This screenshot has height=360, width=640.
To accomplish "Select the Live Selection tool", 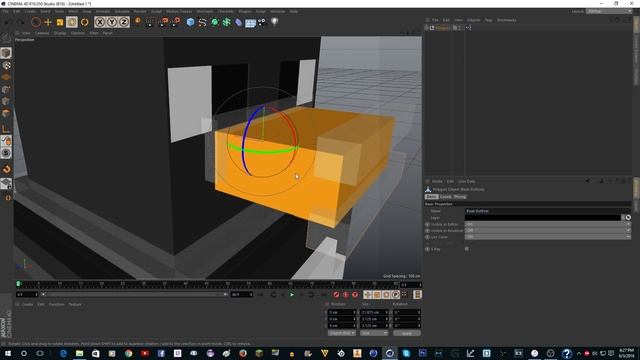I will (36, 22).
